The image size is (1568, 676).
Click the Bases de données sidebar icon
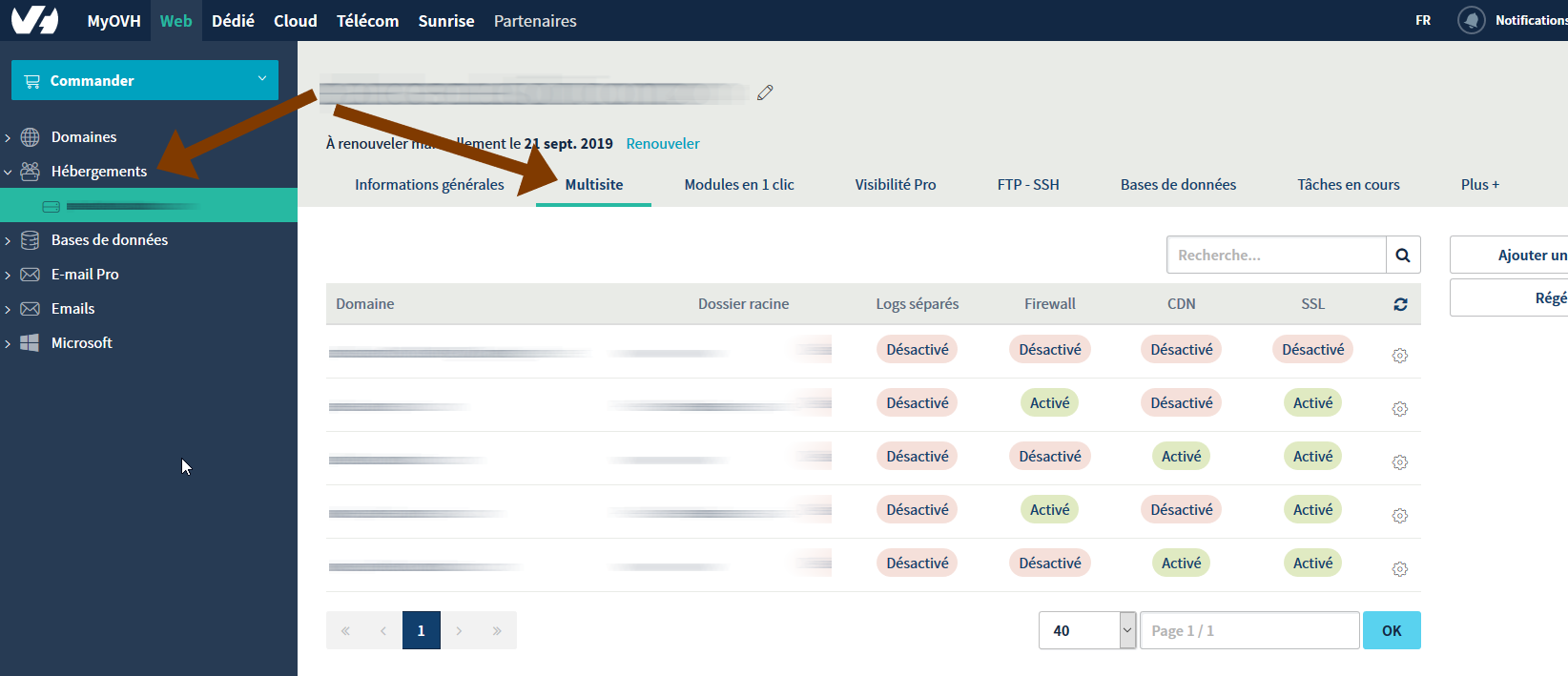31,240
